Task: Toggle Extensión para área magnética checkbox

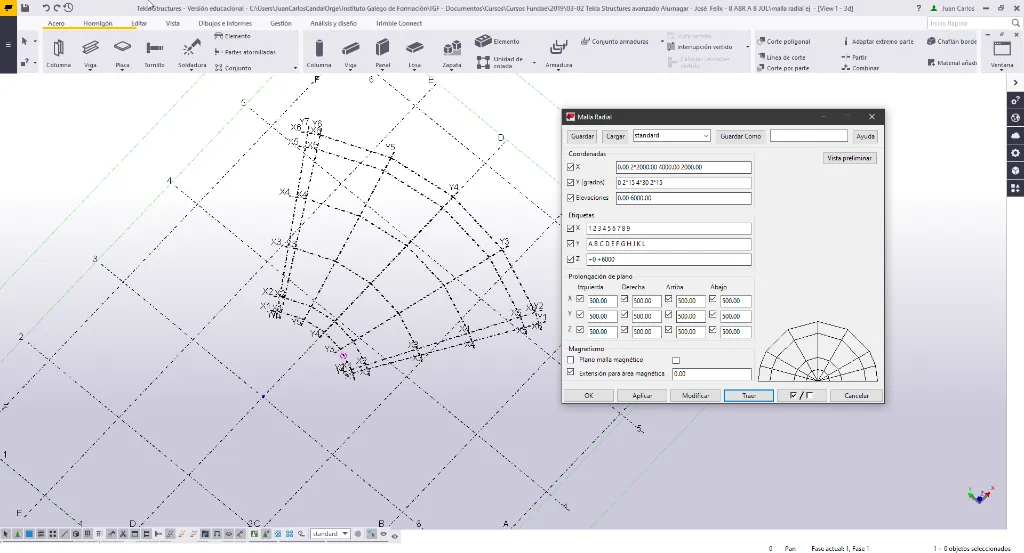Action: 571,373
